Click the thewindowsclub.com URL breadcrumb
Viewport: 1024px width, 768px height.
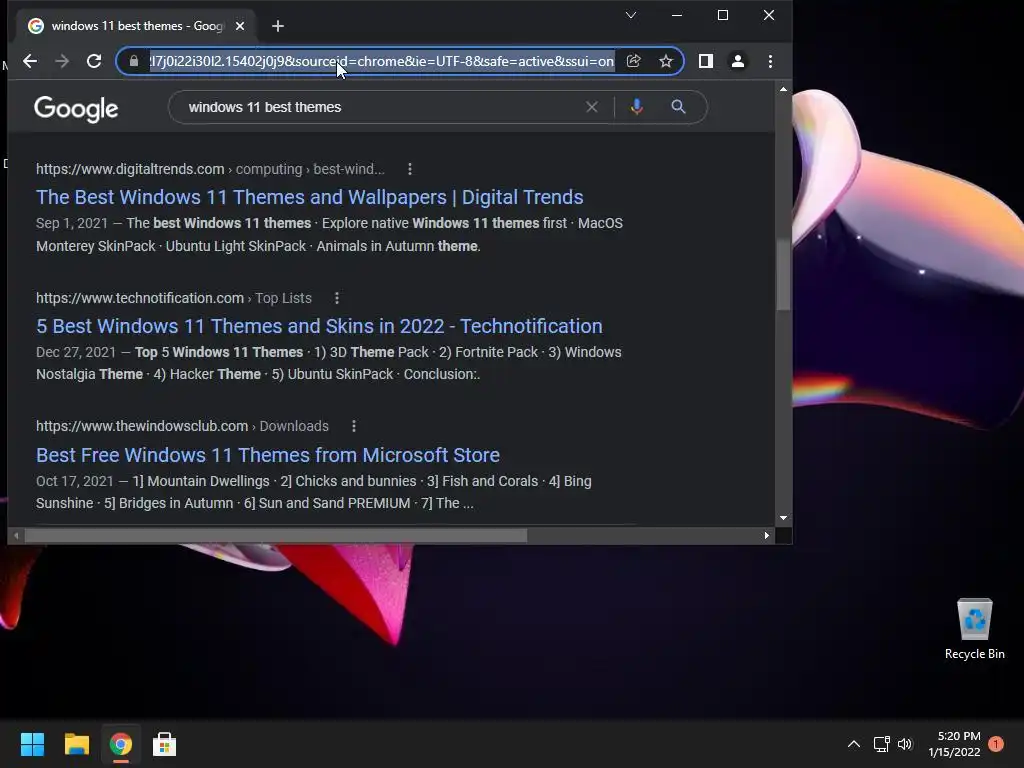coord(182,426)
